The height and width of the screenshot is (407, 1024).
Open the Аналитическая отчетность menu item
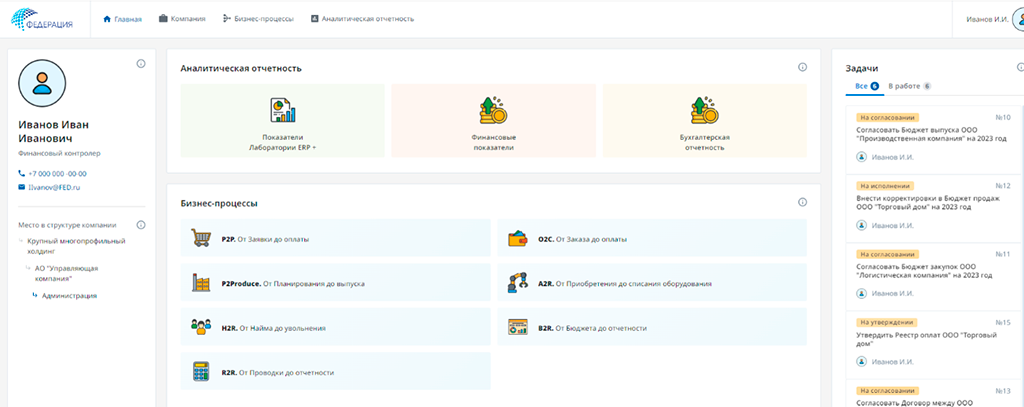362,19
